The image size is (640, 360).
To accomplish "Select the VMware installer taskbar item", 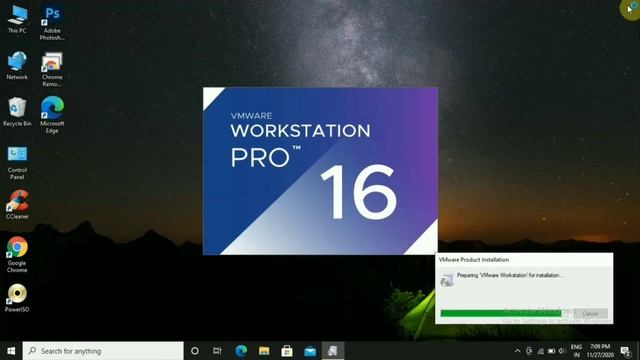I will click(x=333, y=351).
